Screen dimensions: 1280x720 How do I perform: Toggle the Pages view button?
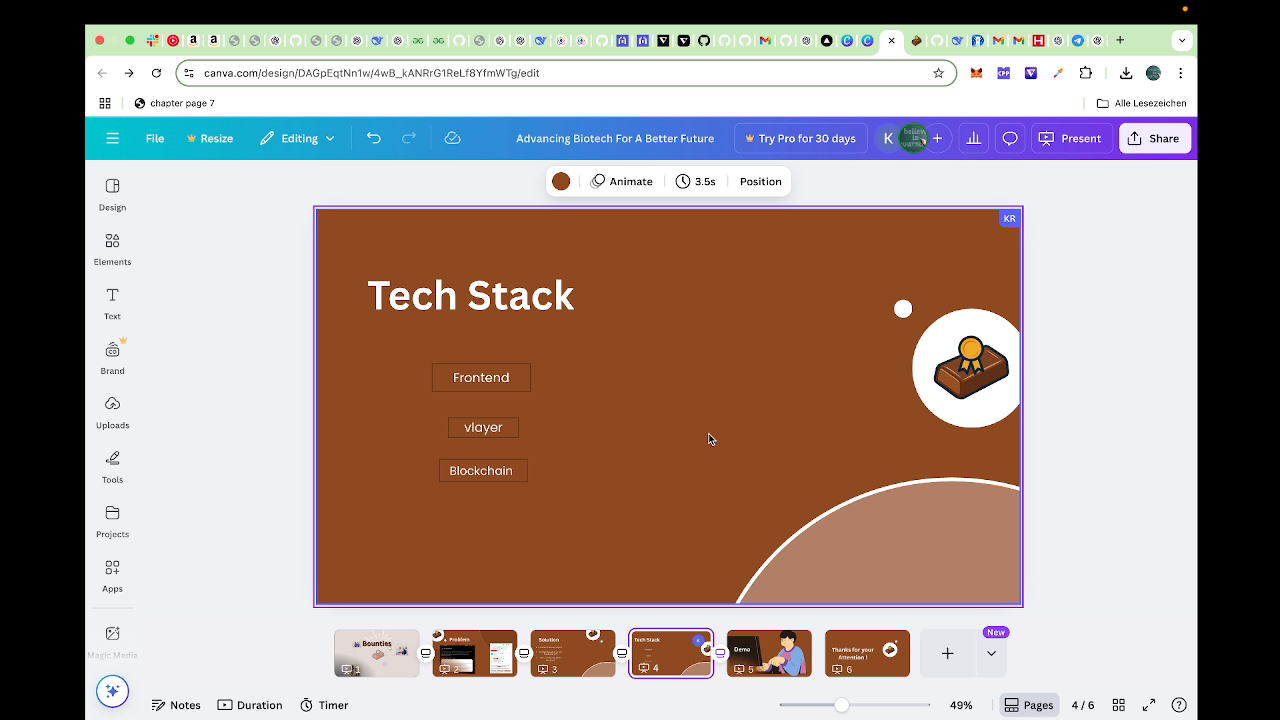(x=1029, y=705)
